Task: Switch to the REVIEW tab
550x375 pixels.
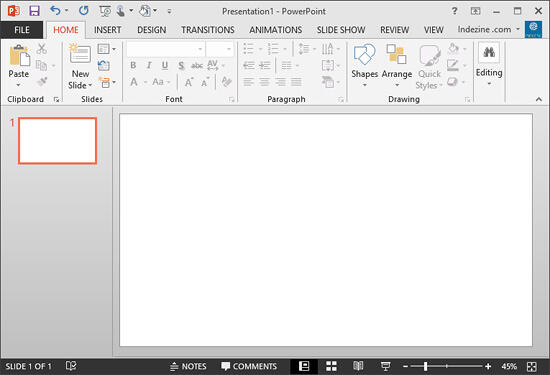Action: click(395, 30)
